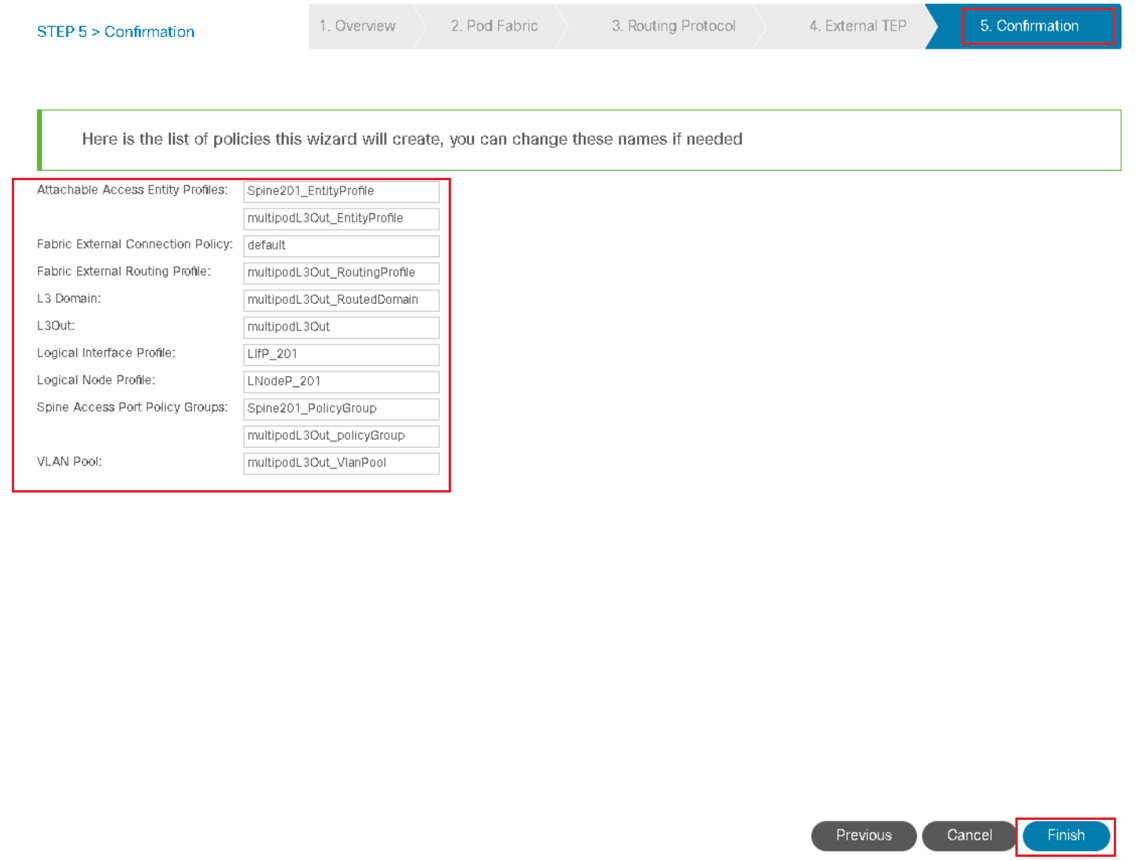Click the multipodL3Out_policyGroup input box
This screenshot has height=860, width=1135.
point(341,436)
